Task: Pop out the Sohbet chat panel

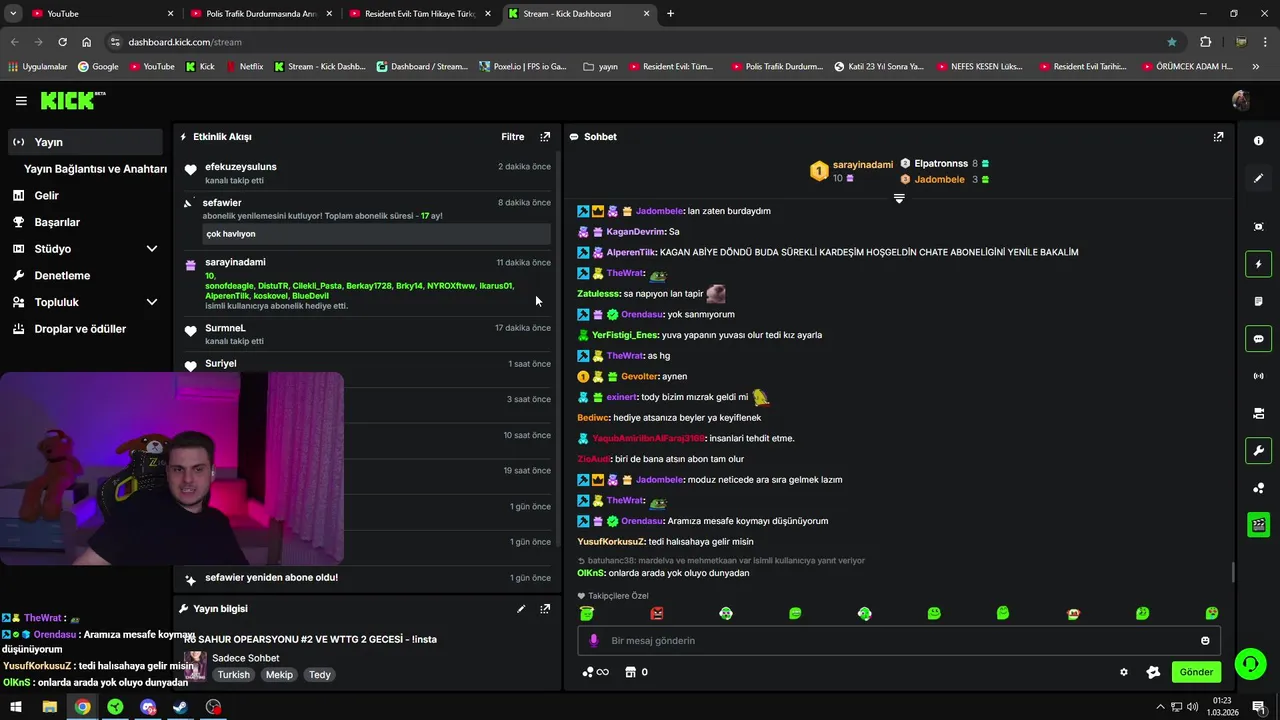Action: pos(1218,136)
